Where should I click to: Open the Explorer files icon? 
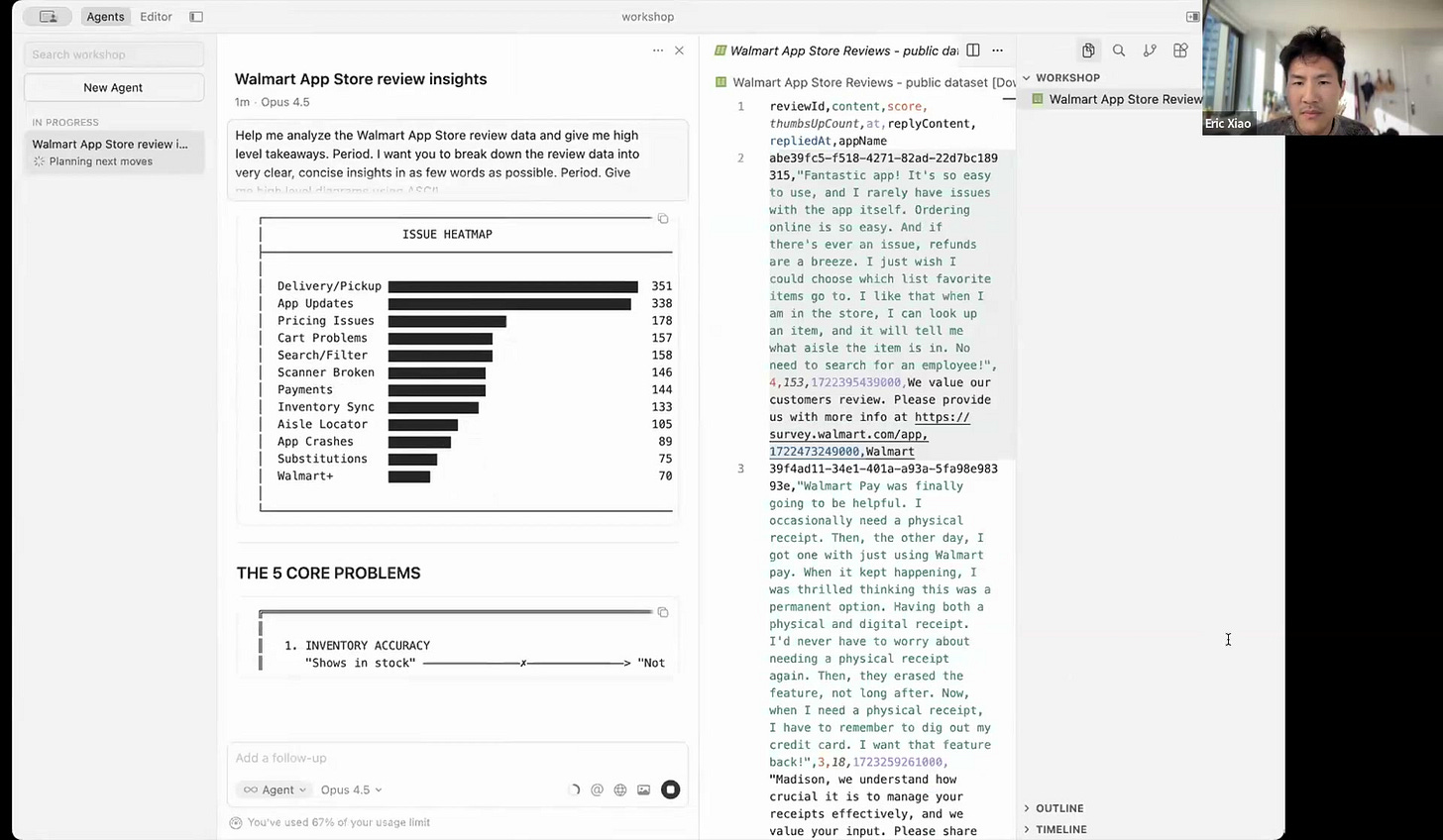(x=1088, y=51)
